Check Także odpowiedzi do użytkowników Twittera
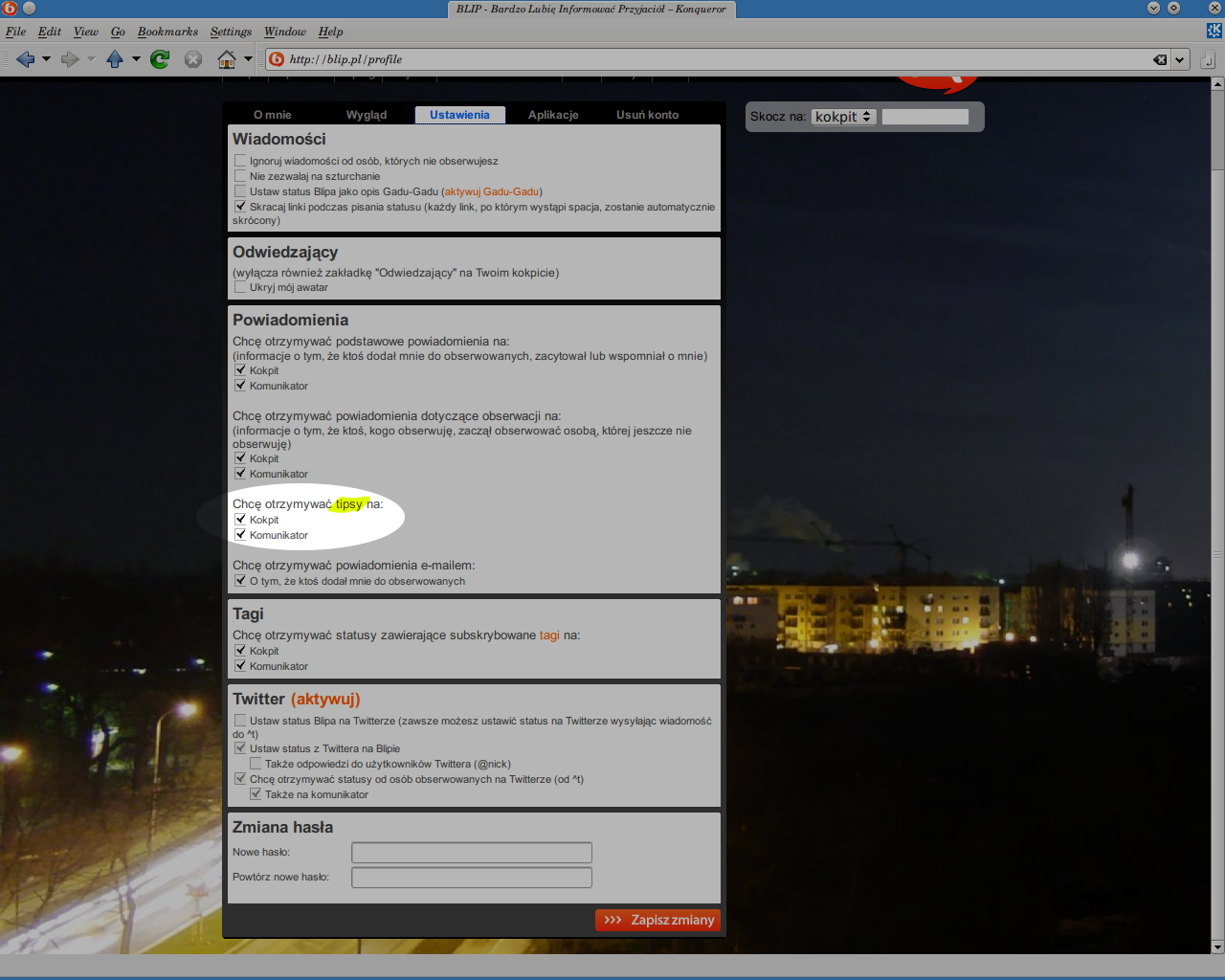Screen dimensions: 1225x980 pos(256,764)
